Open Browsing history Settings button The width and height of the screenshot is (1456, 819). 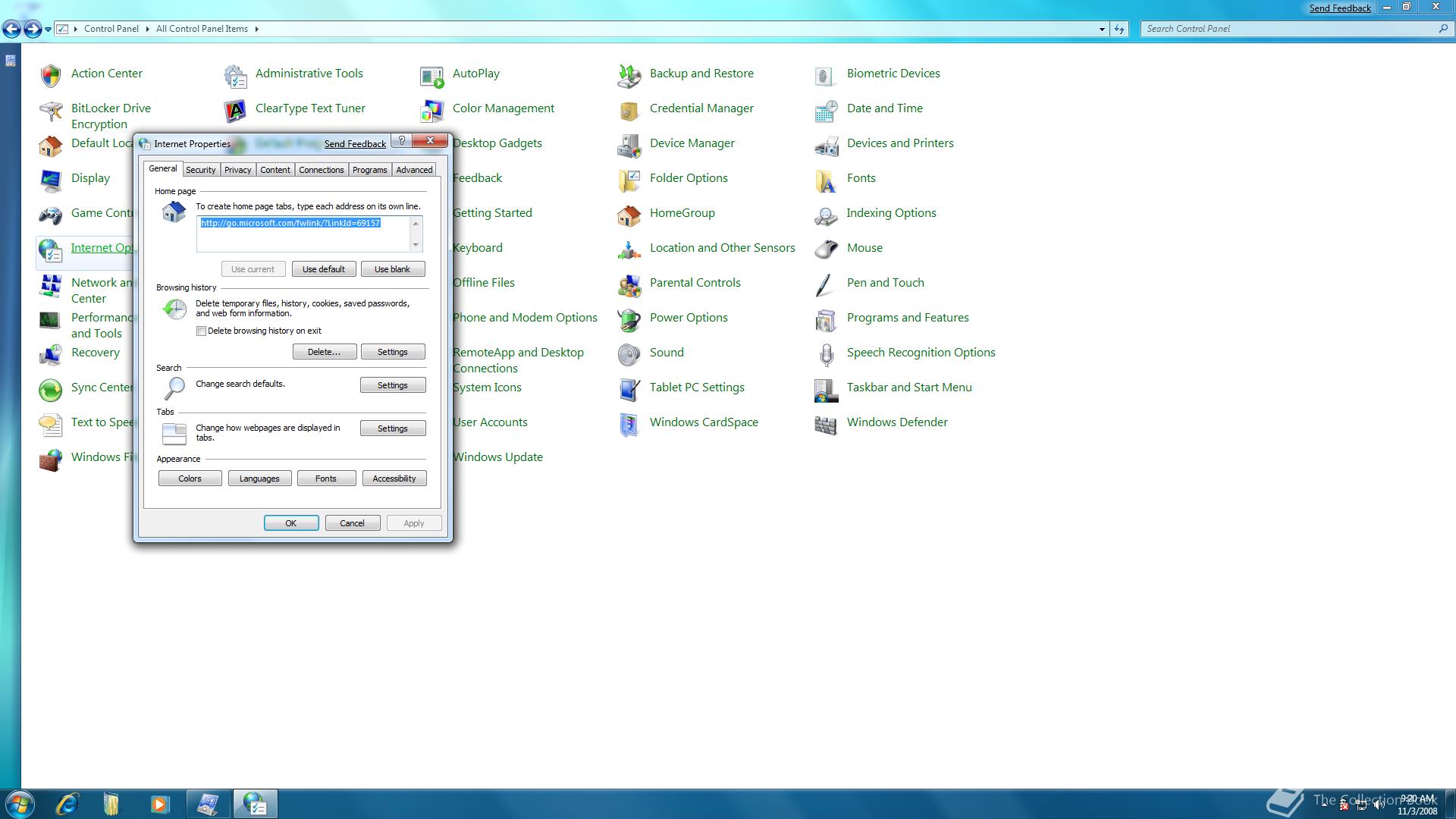click(x=393, y=352)
